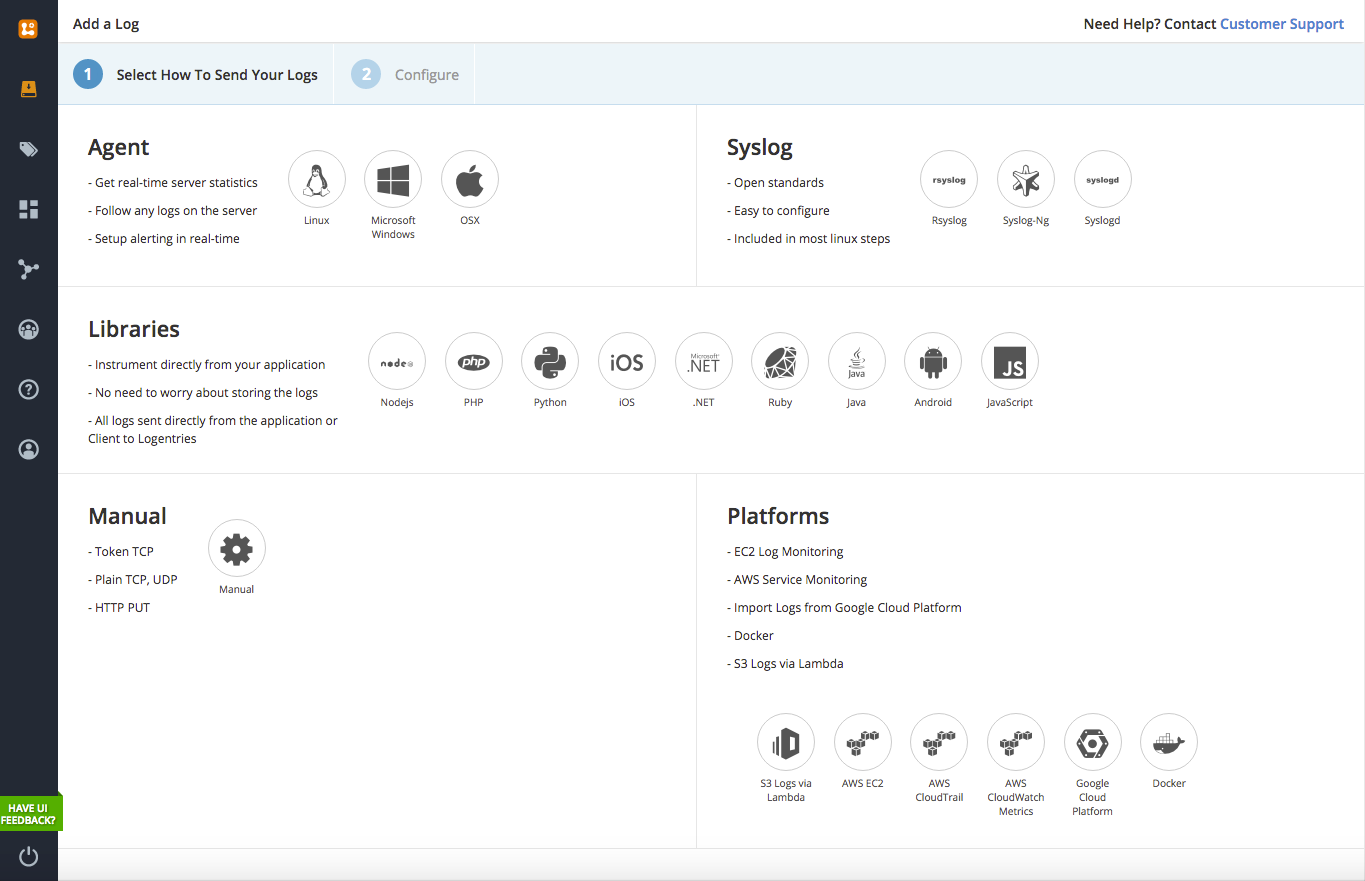Choose the Python library icon

coord(550,362)
